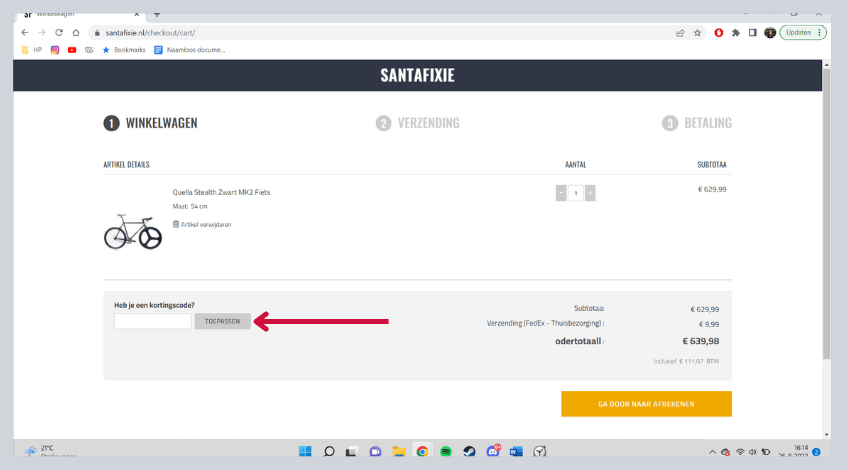847x470 pixels.
Task: Click the Quella Stealth bike thumbnail
Action: (x=132, y=229)
